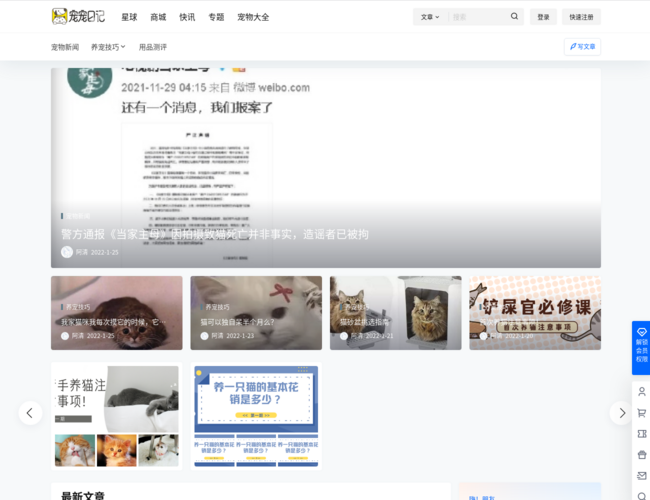
Task: Open the 铲屎官必修课 article card
Action: [x=535, y=313]
